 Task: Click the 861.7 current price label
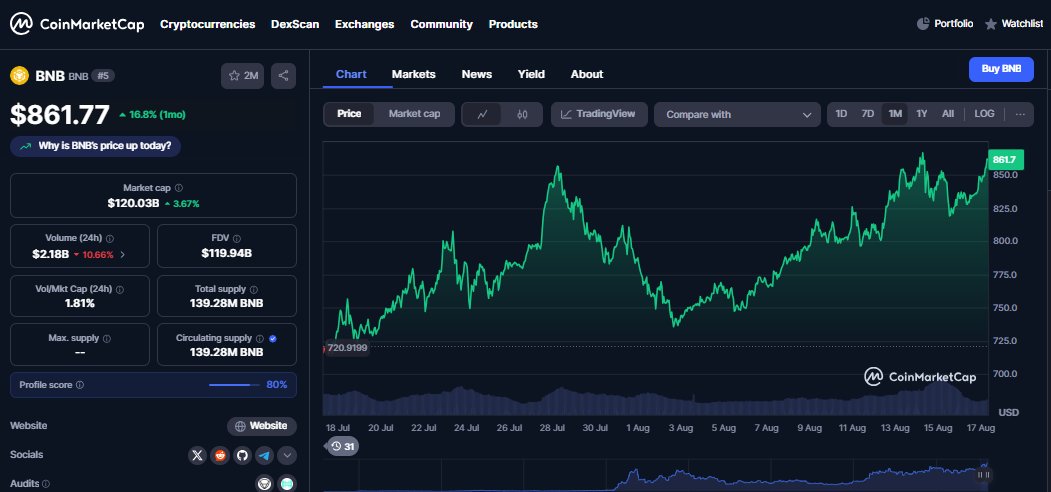click(1005, 160)
